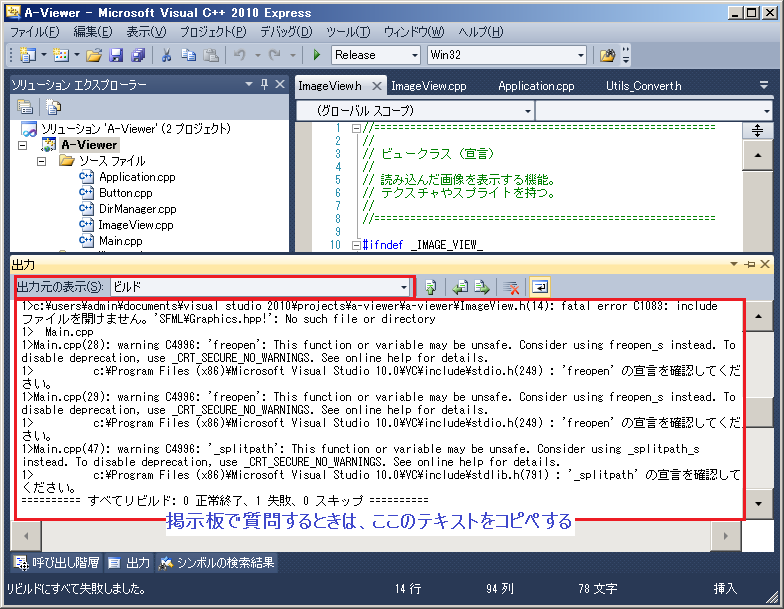
Task: Open the デバッグ(D) menu
Action: [x=286, y=32]
